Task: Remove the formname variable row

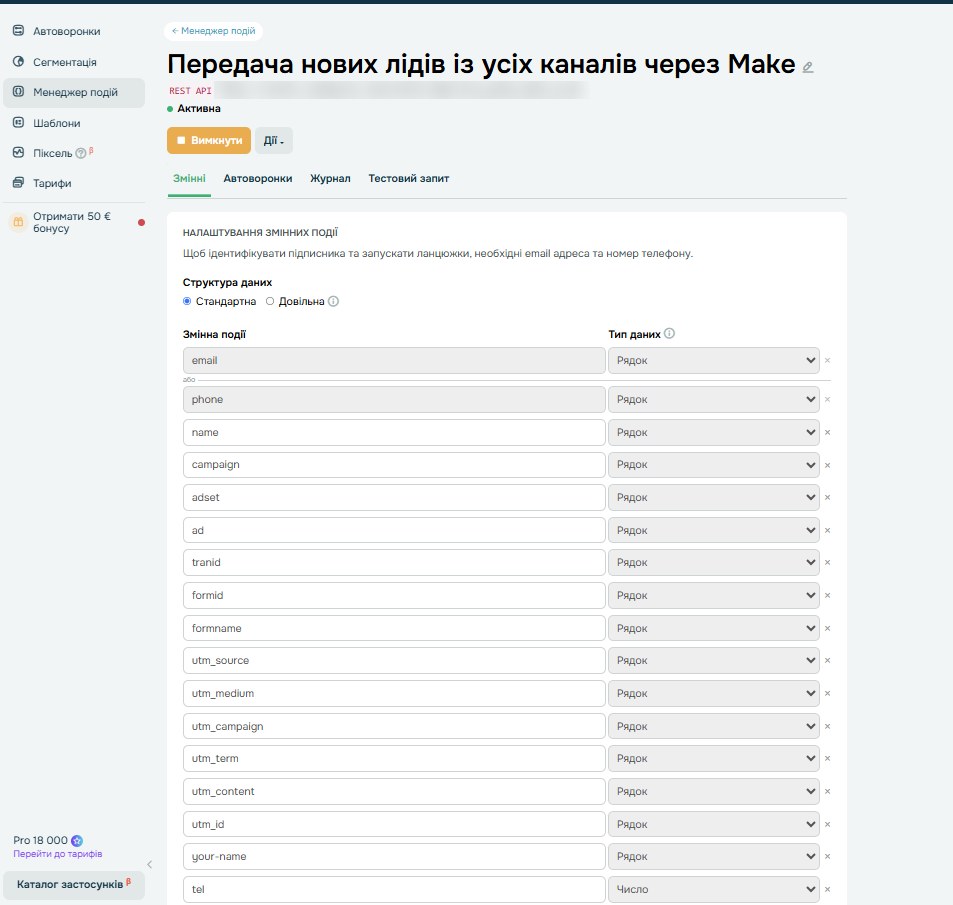Action: tap(827, 628)
